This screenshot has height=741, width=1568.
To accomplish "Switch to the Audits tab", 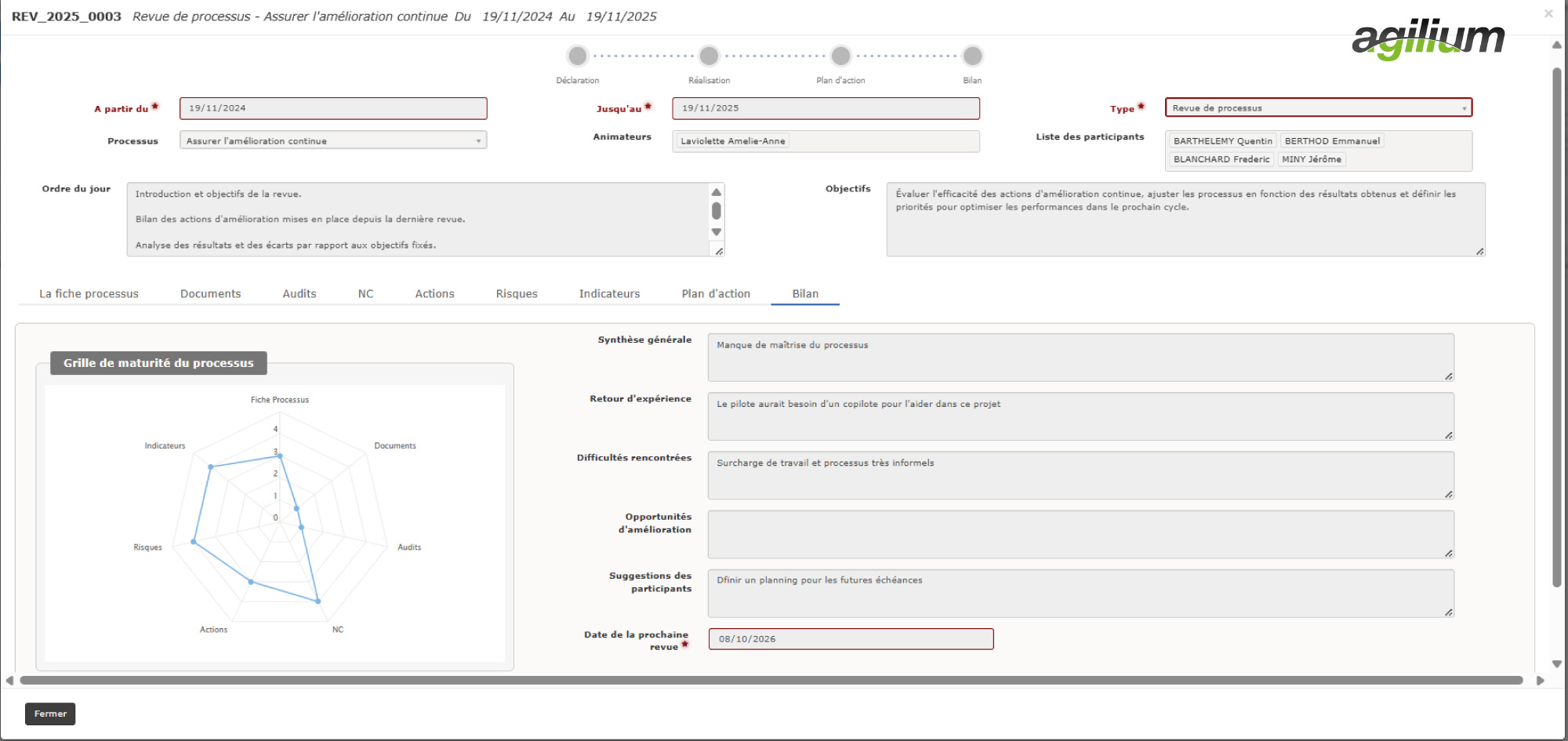I will pos(299,293).
